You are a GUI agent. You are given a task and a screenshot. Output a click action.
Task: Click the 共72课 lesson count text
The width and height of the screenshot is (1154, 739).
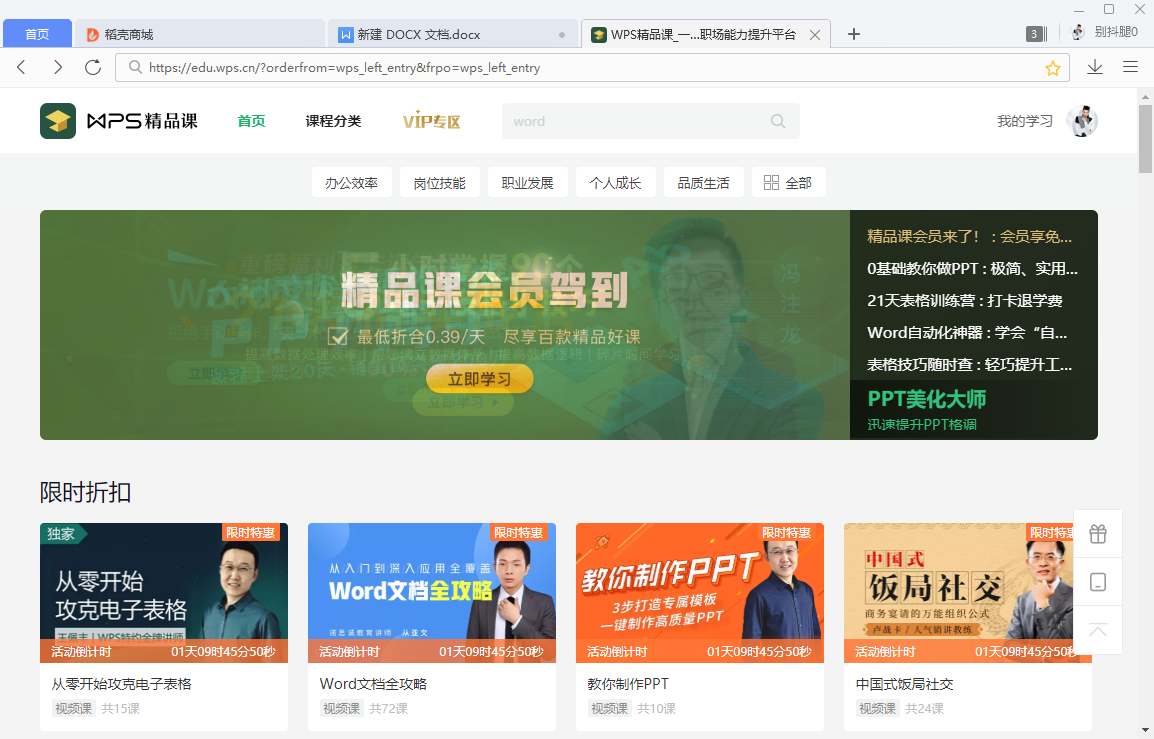click(x=389, y=709)
